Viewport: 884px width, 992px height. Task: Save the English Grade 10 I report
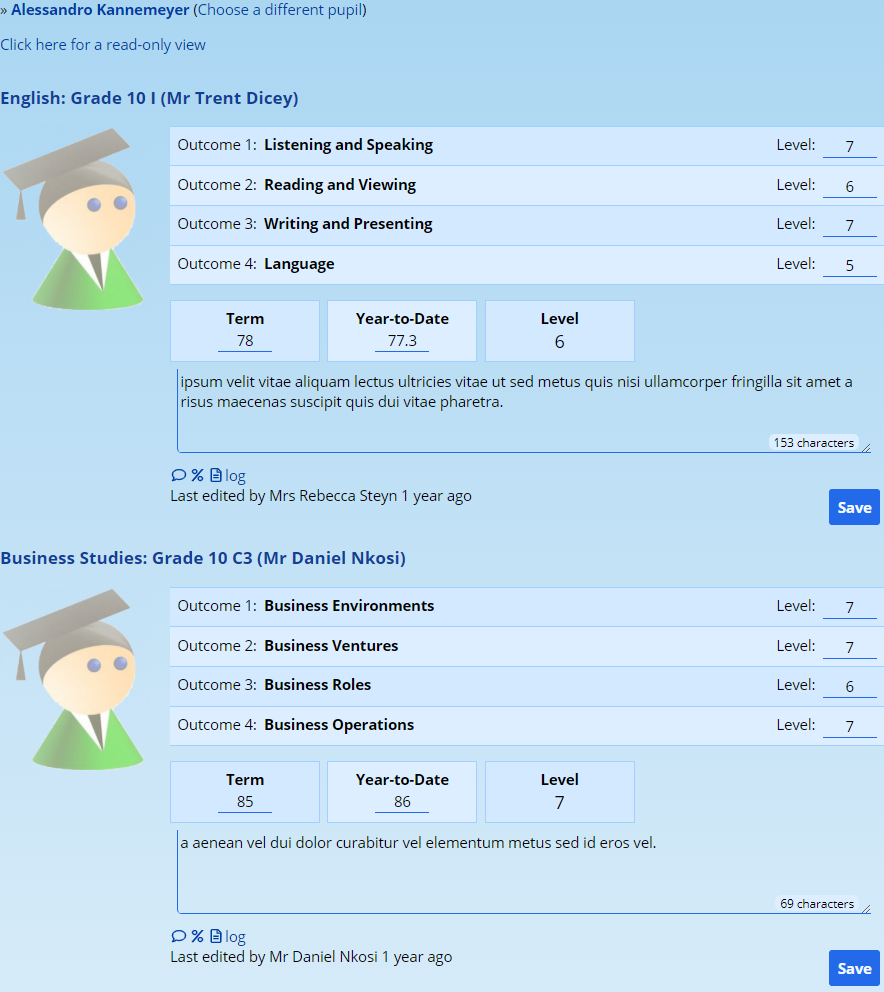[853, 507]
